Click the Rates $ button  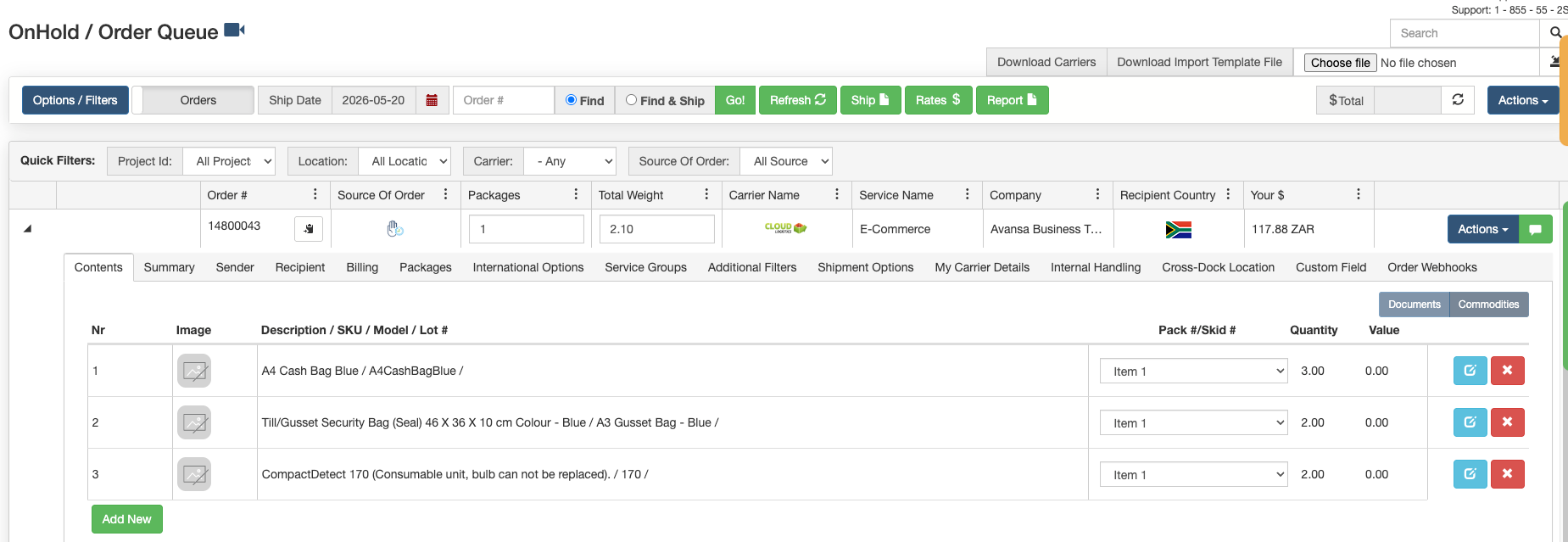click(938, 100)
